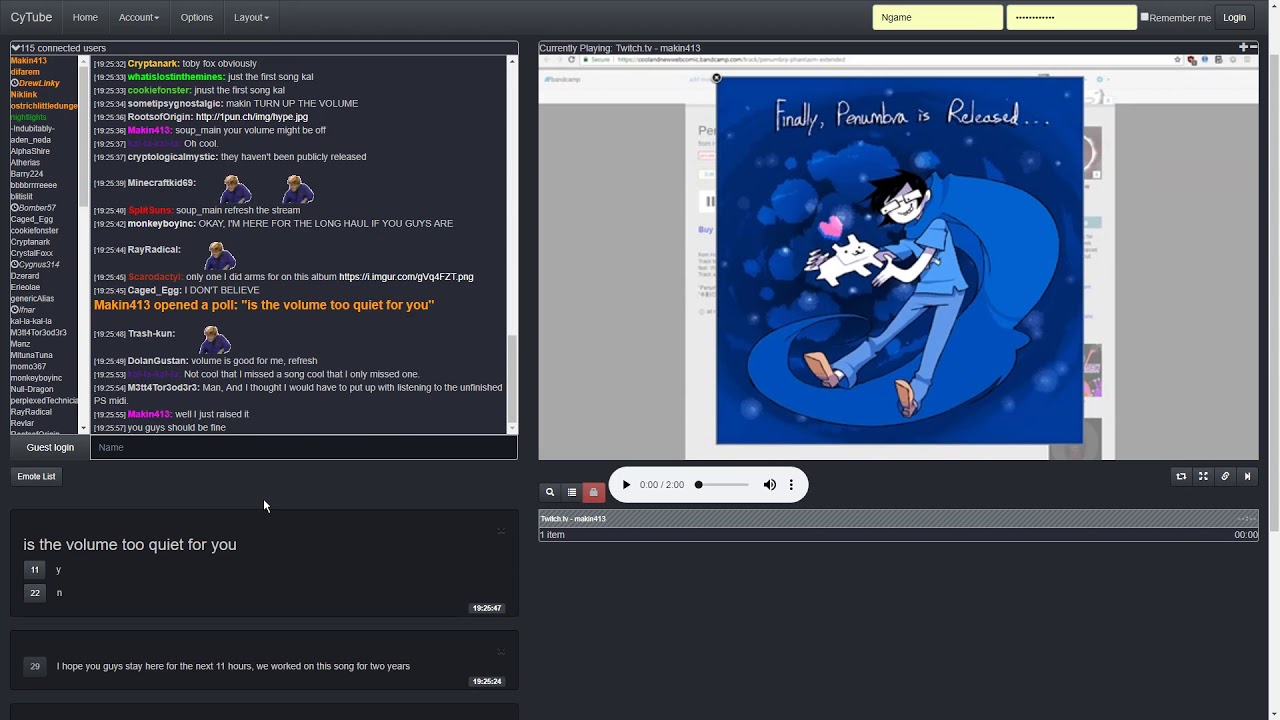The width and height of the screenshot is (1280, 720).
Task: Vote 'n' in the volume poll
Action: click(35, 593)
